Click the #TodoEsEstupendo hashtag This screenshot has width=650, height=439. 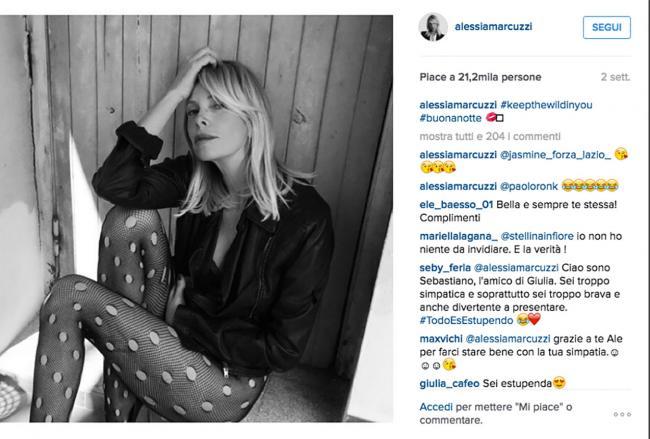coord(466,320)
